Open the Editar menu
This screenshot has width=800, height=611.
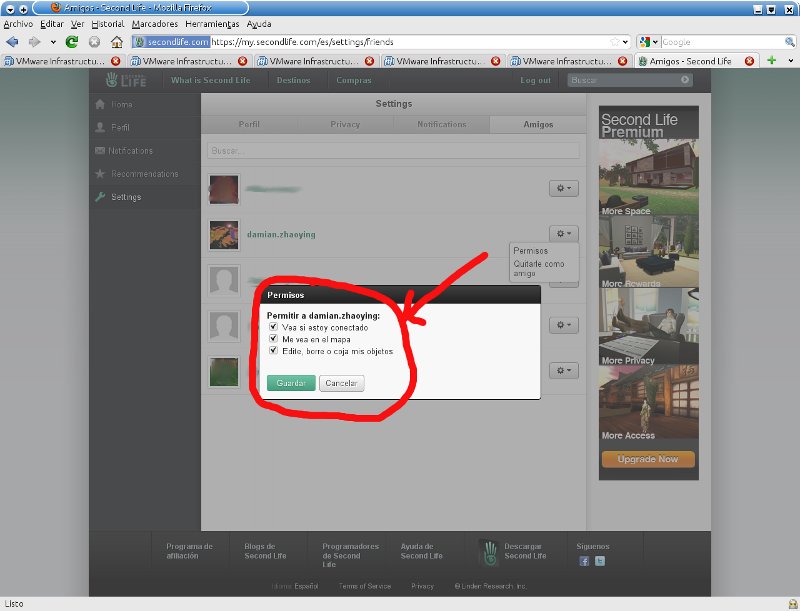pos(52,24)
